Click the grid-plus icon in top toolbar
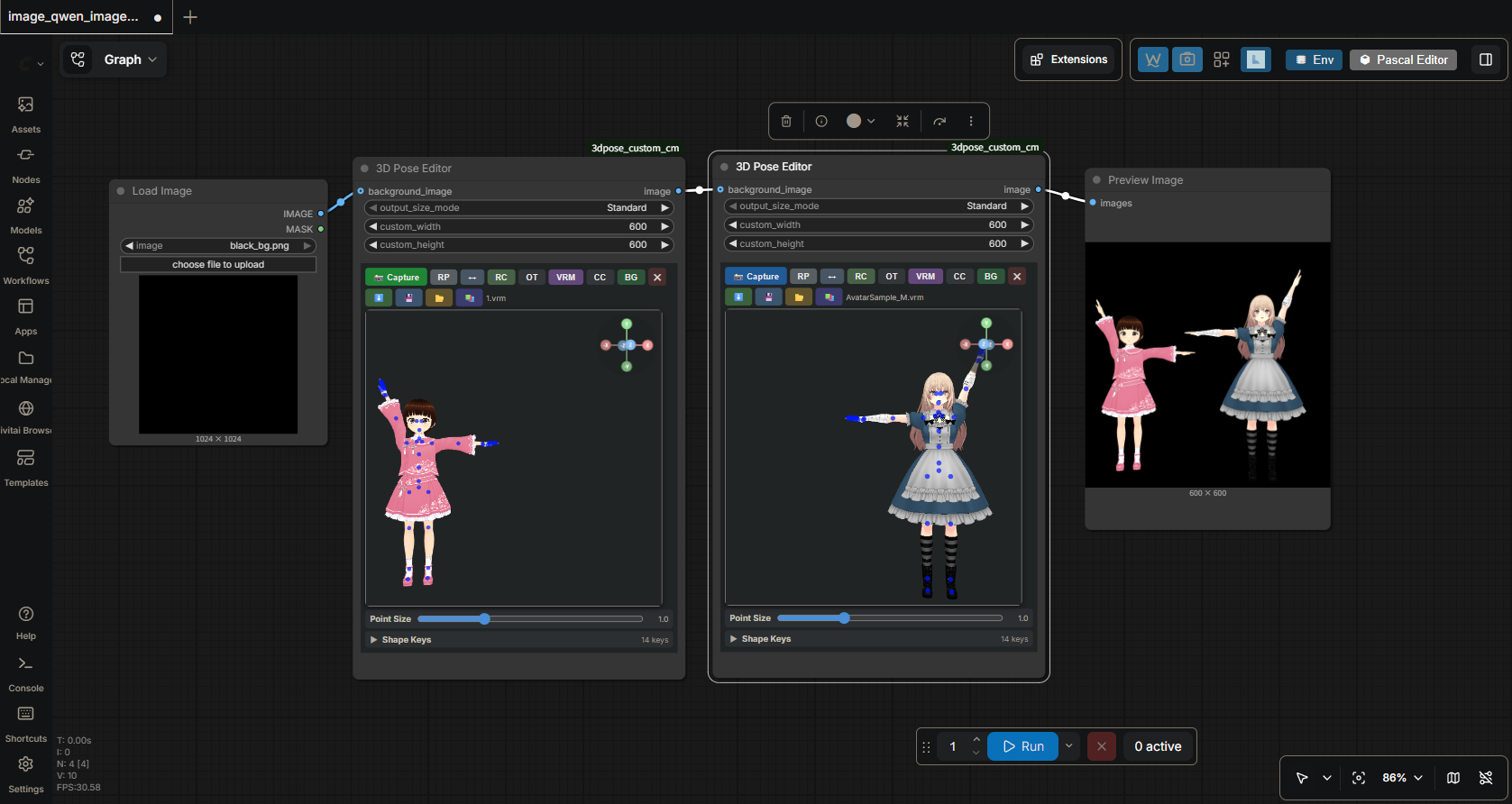 coord(1222,59)
